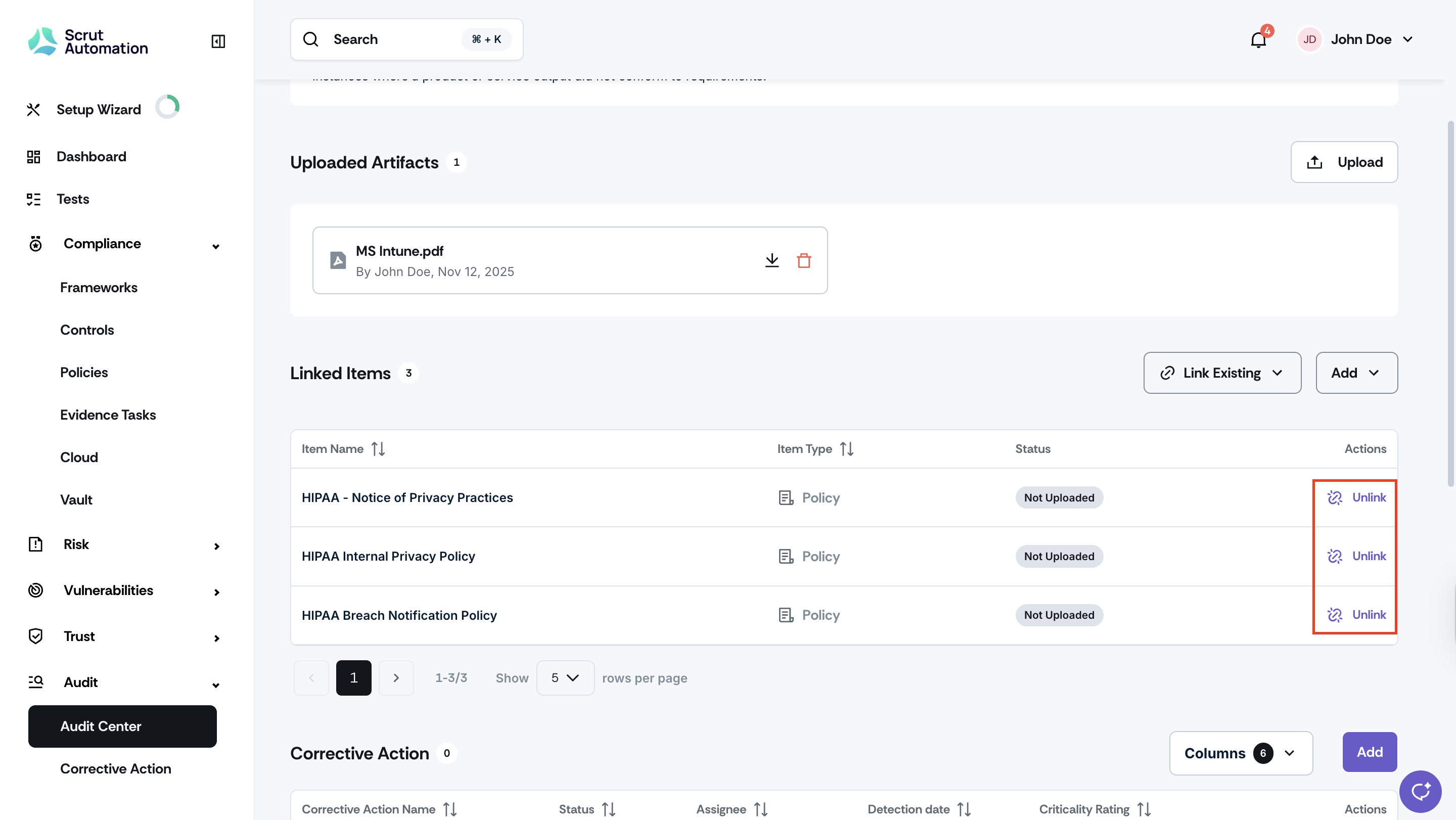Download the MS Intune.pdf artifact
Viewport: 1456px width, 820px height.
tap(771, 260)
